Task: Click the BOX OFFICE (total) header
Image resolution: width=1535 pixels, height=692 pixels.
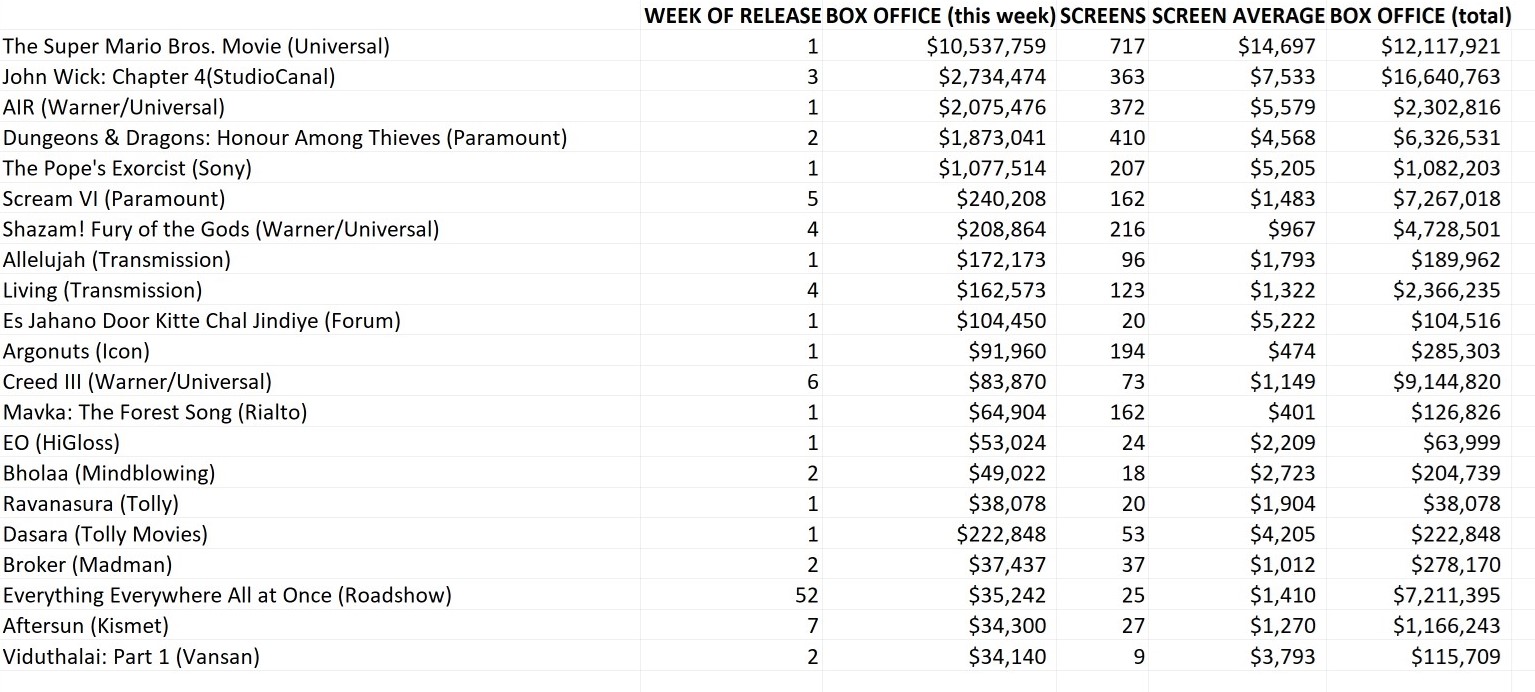Action: pyautogui.click(x=1420, y=15)
